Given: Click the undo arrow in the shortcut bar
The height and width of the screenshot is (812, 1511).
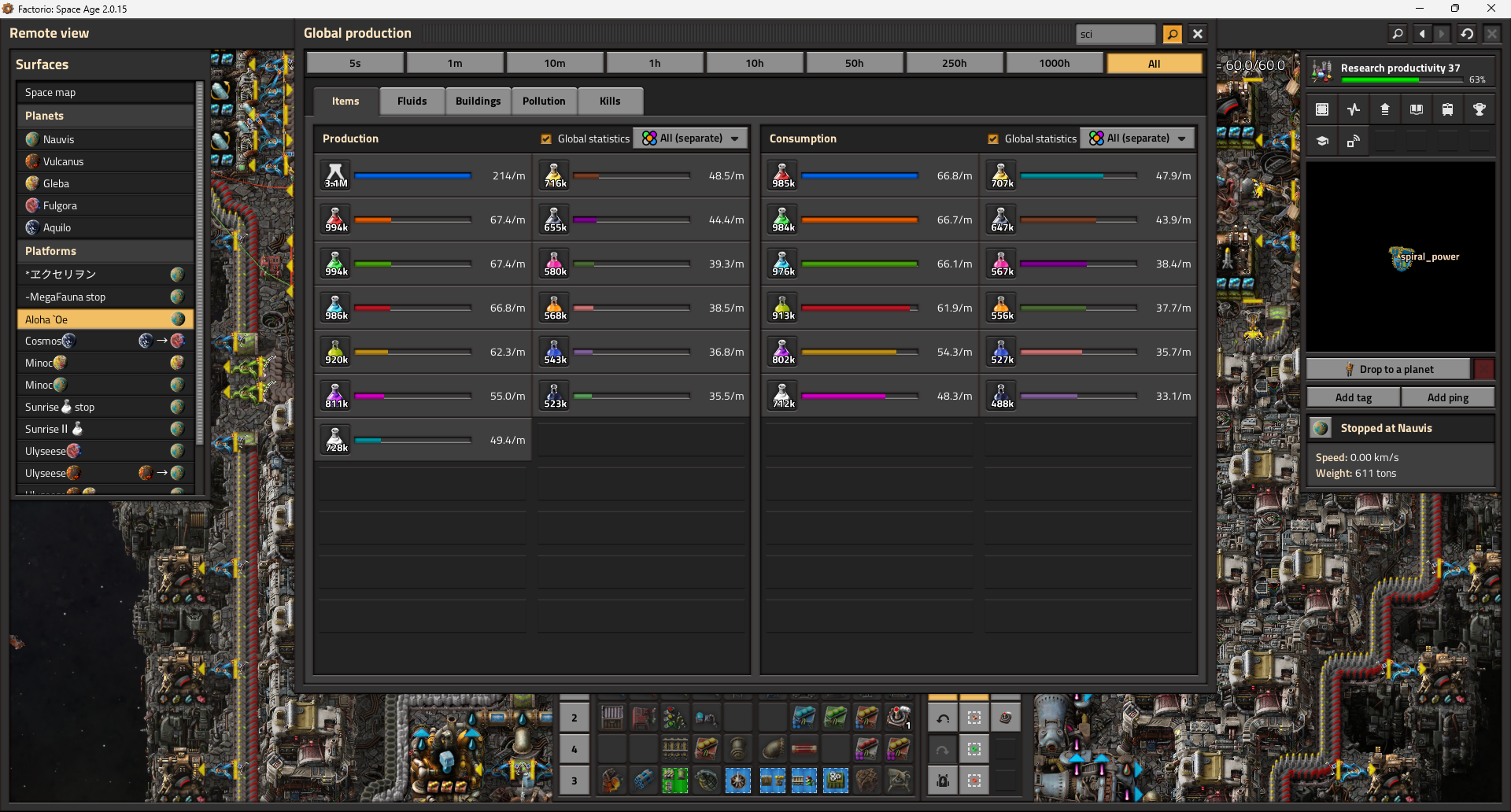Looking at the screenshot, I should pyautogui.click(x=943, y=718).
